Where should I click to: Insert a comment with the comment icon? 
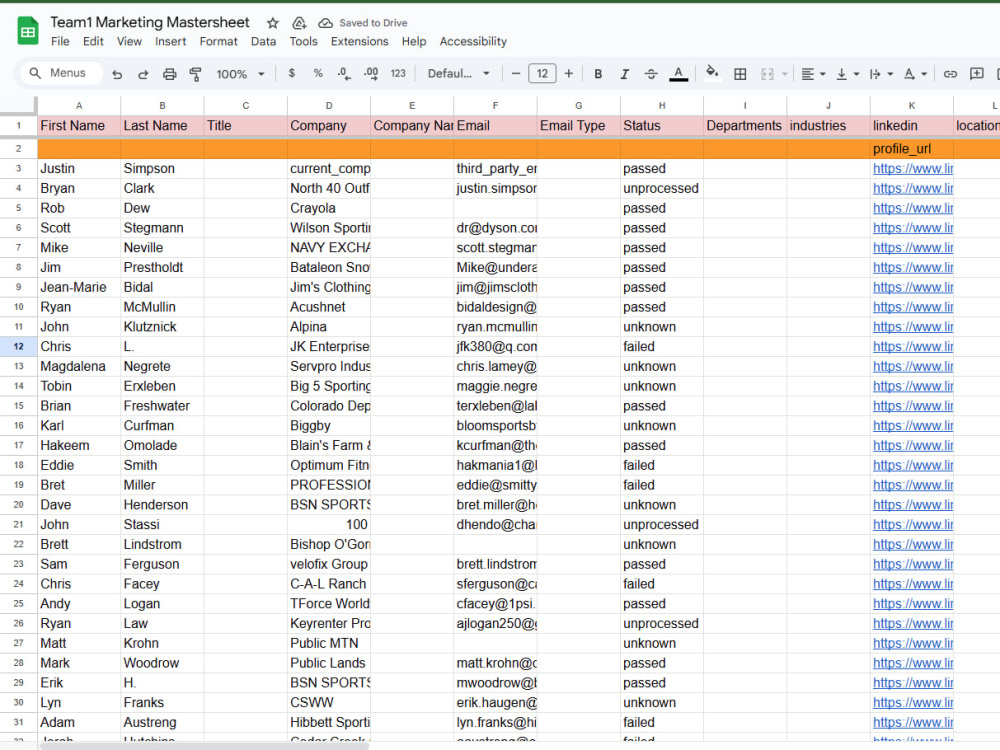point(976,74)
